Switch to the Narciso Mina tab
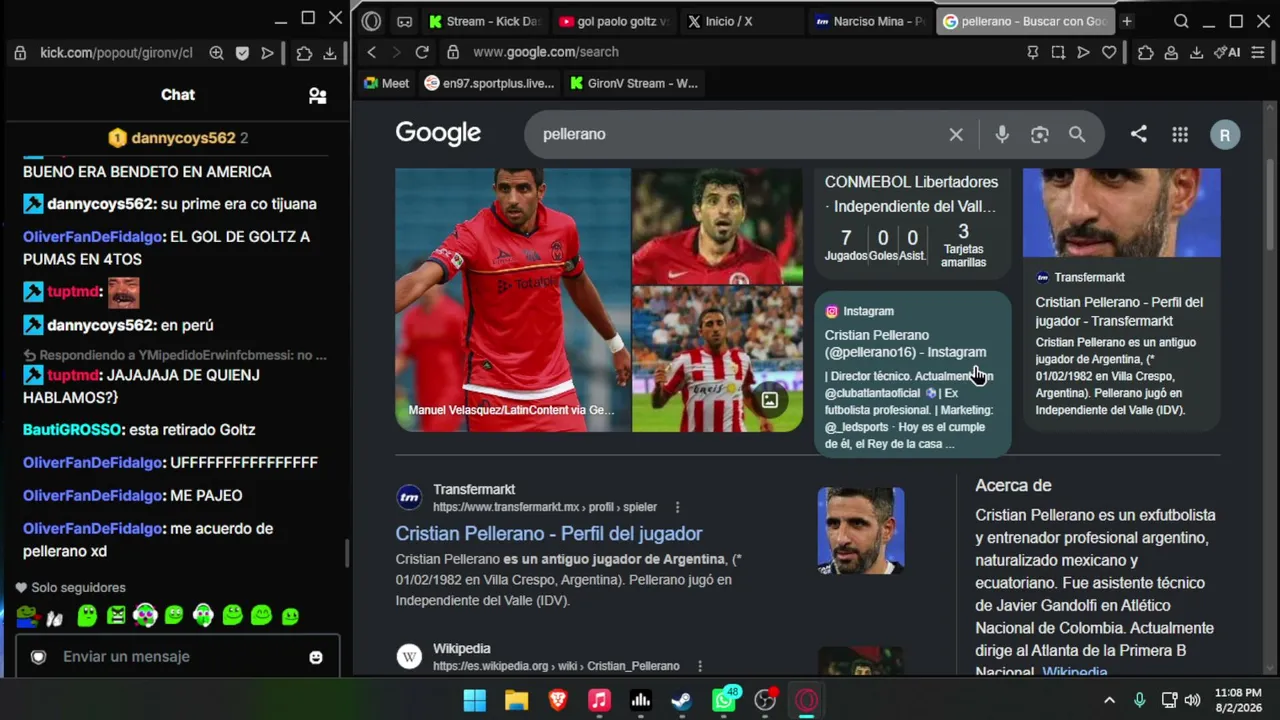 pos(870,21)
